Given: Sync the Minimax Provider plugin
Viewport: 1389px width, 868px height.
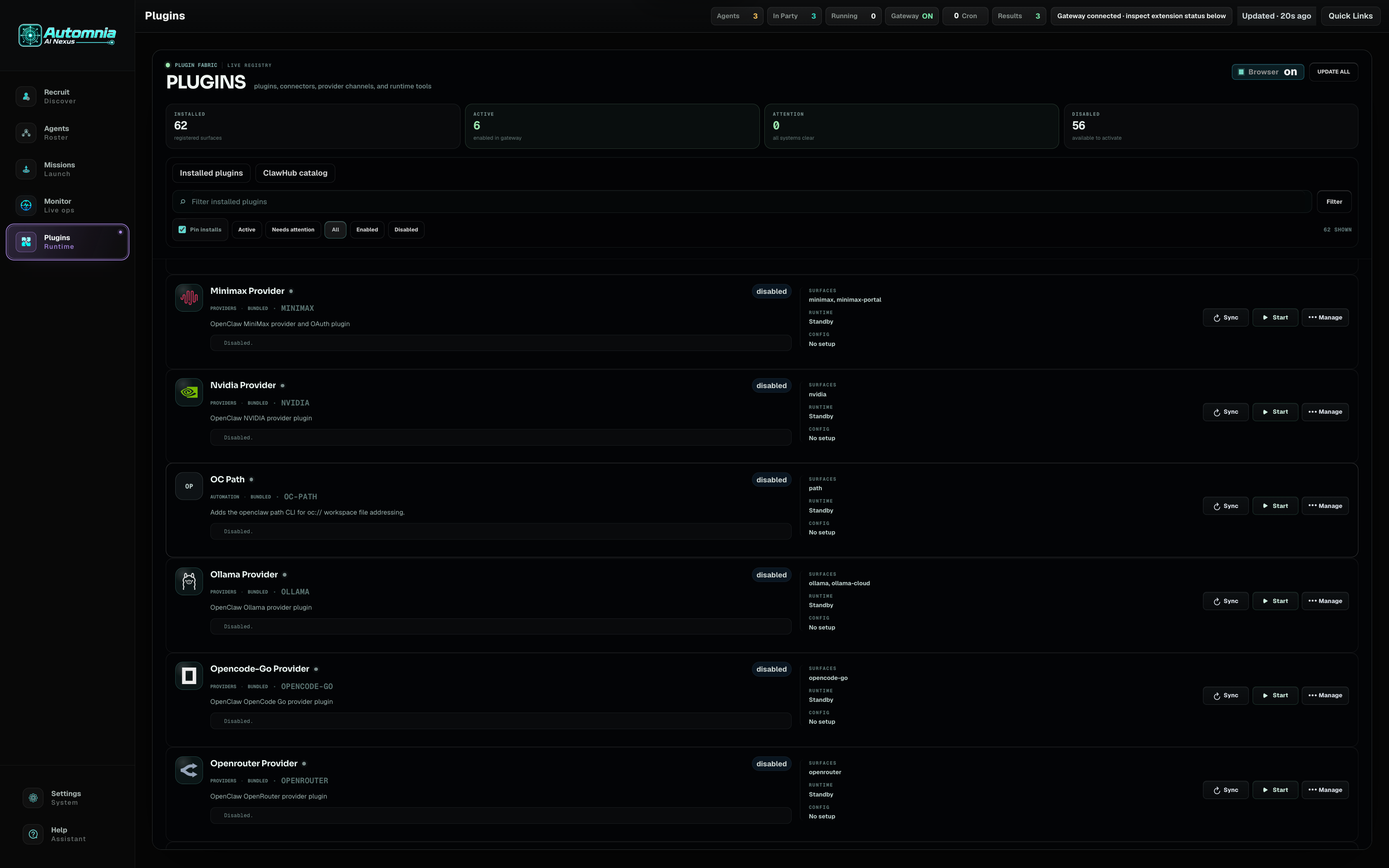Looking at the screenshot, I should pos(1225,317).
